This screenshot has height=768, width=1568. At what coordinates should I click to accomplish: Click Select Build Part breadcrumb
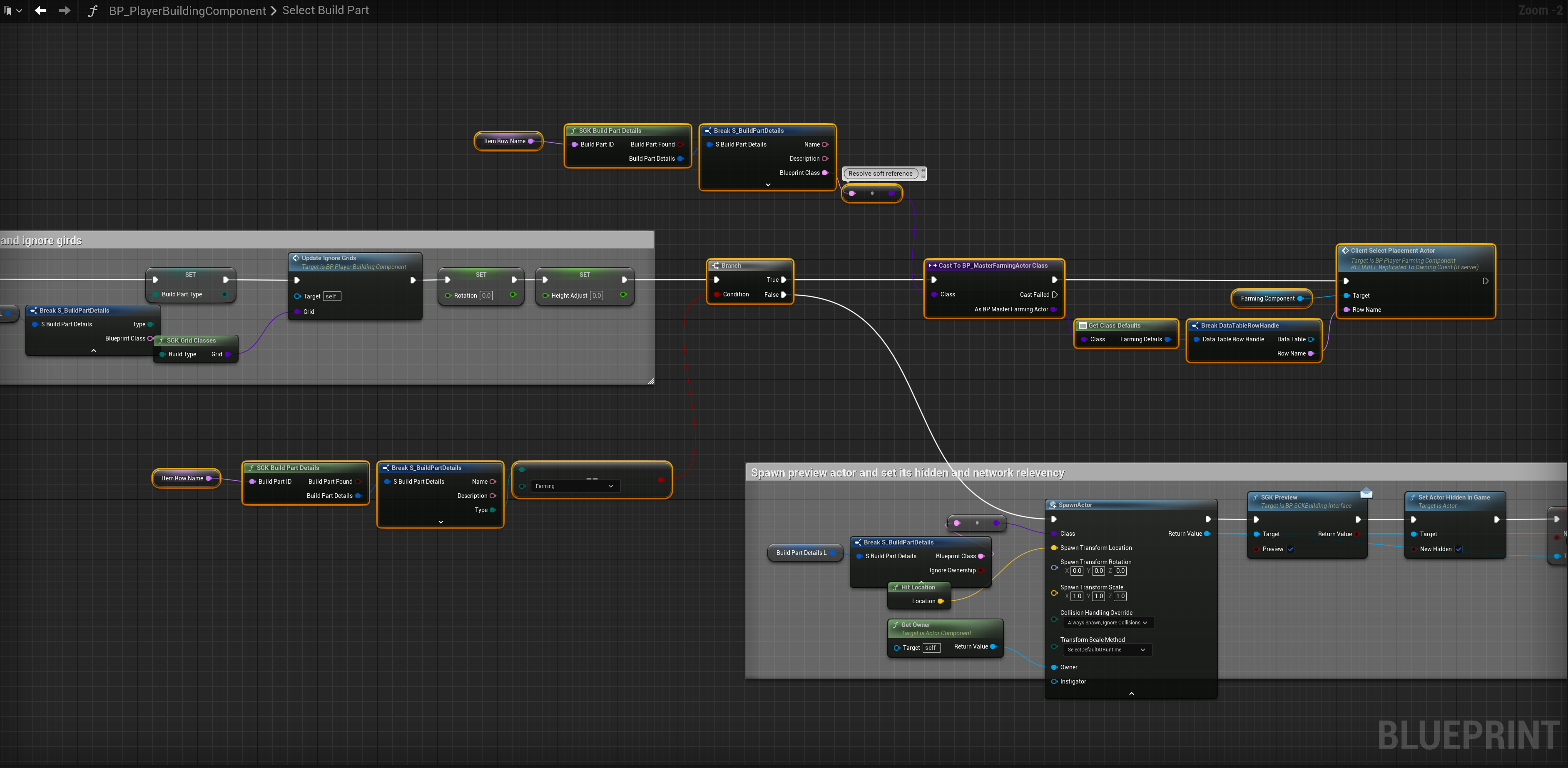tap(325, 10)
